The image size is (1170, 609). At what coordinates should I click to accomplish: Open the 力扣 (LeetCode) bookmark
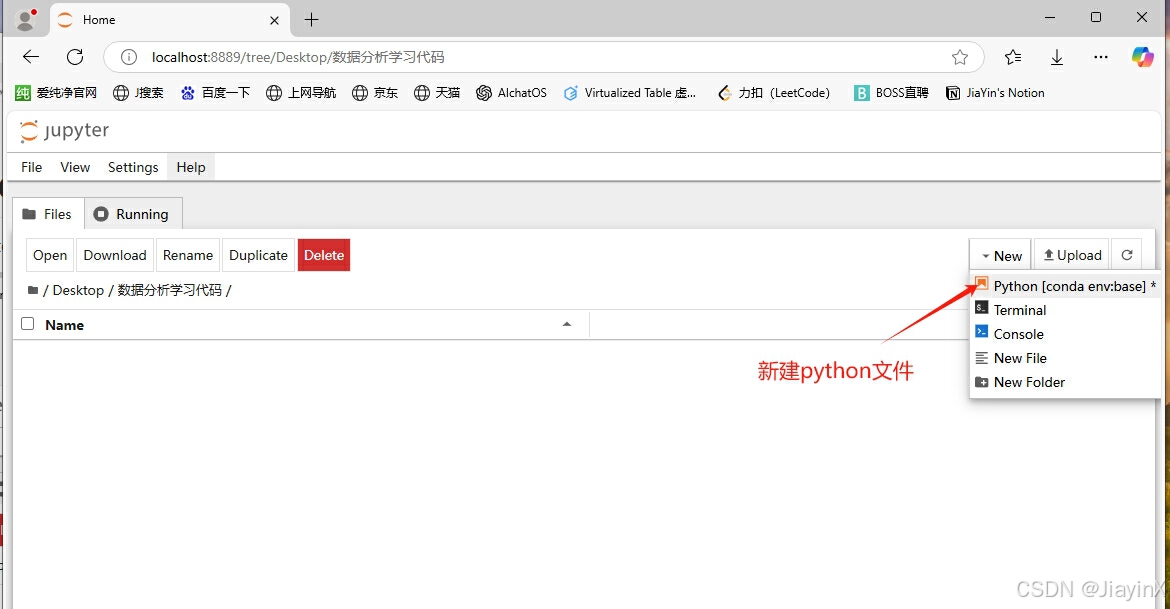click(773, 93)
